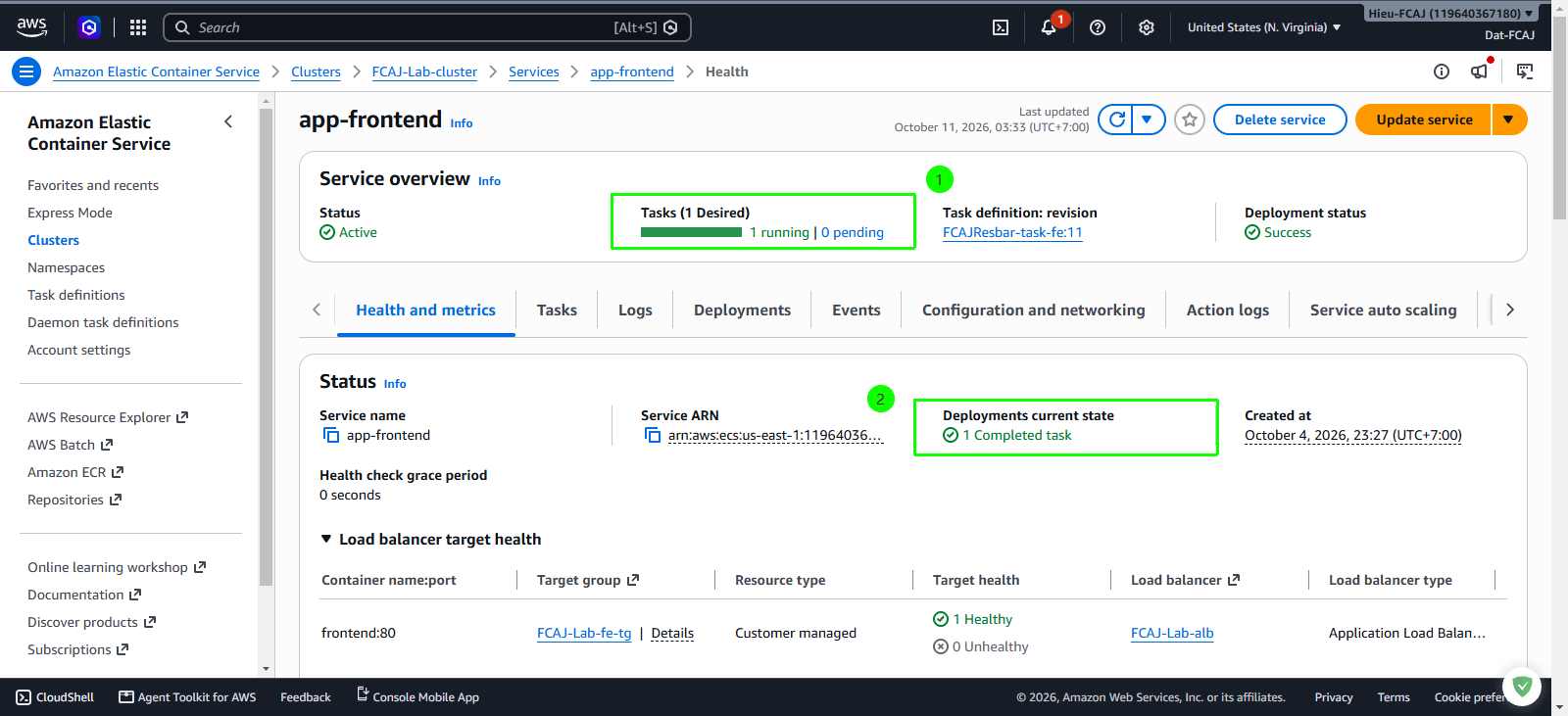The image size is (1568, 716).
Task: Open the United States (N. Virginia) region selector
Action: coord(1263,27)
